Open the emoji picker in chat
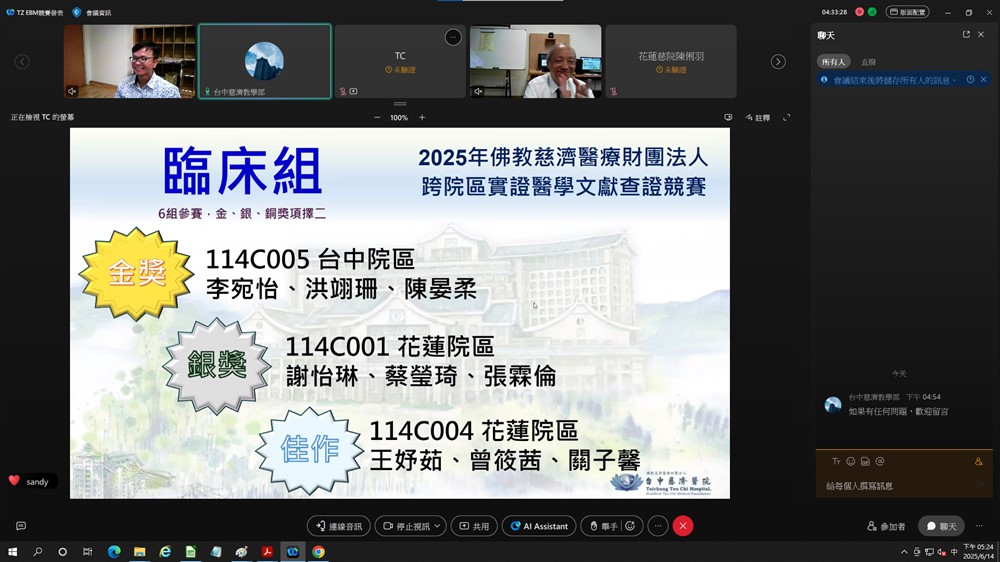This screenshot has height=562, width=1000. [x=851, y=462]
